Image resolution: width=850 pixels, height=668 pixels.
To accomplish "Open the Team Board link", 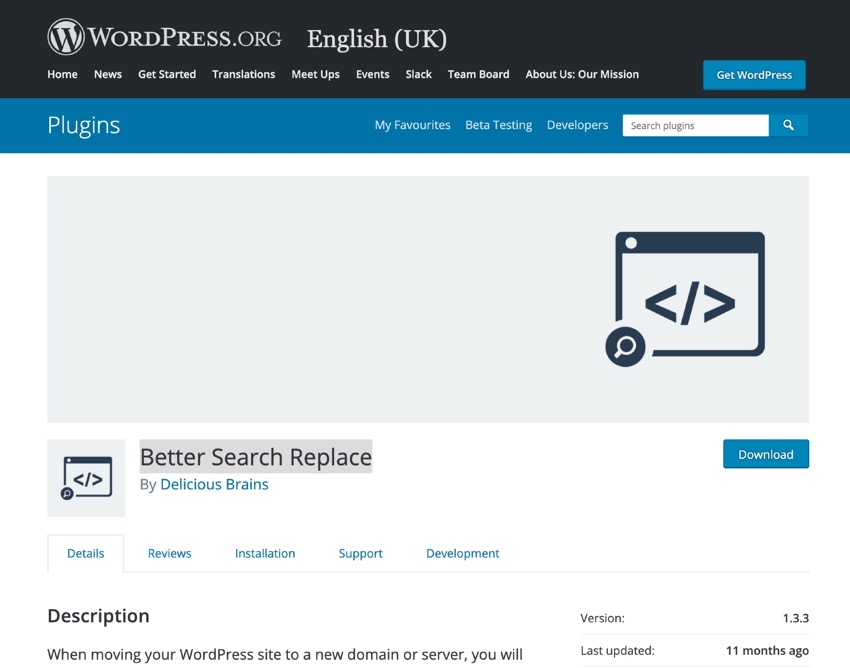I will (479, 74).
